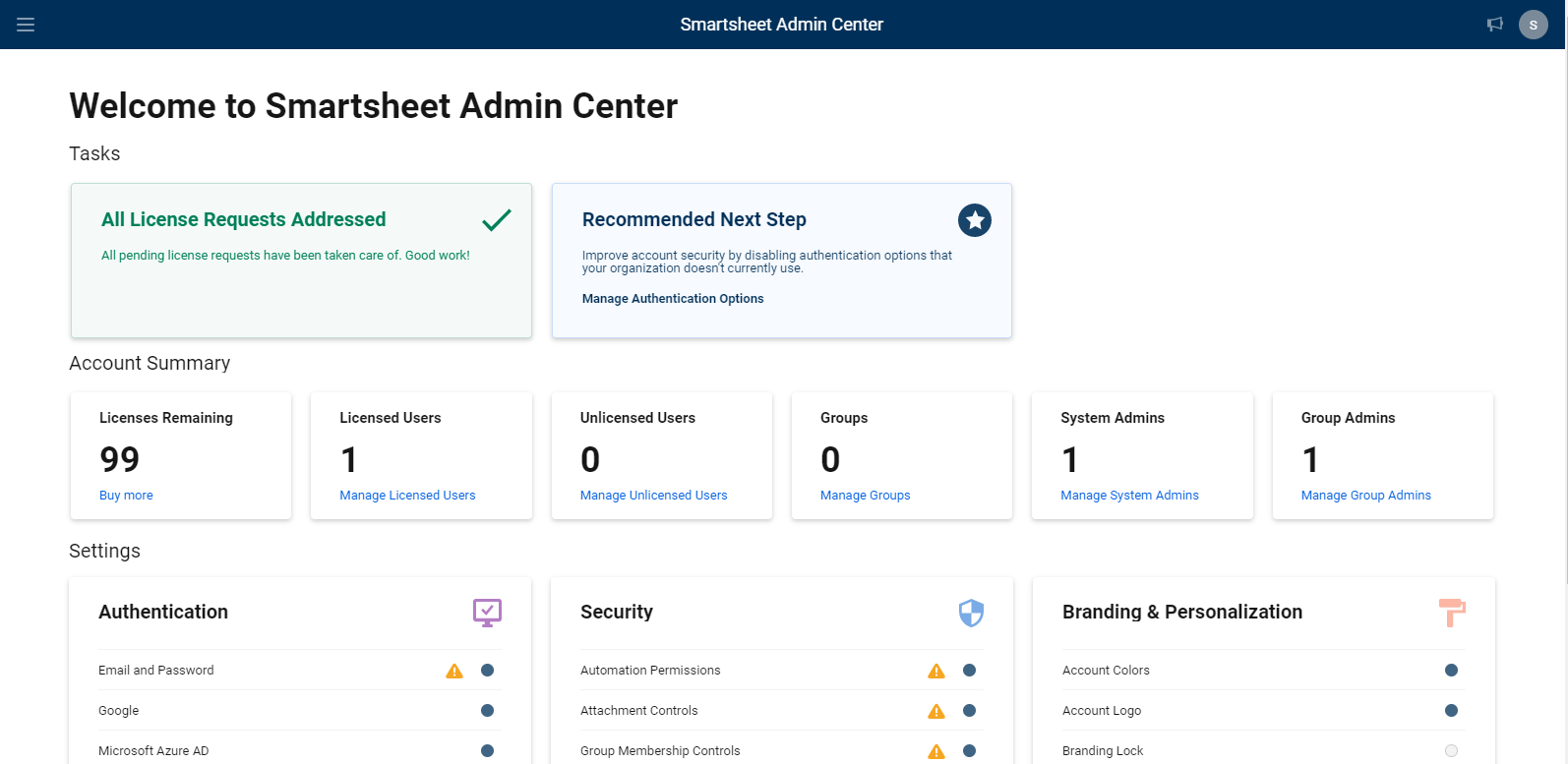
Task: Click the empty status dot for Branding Lock
Action: pos(1451,751)
